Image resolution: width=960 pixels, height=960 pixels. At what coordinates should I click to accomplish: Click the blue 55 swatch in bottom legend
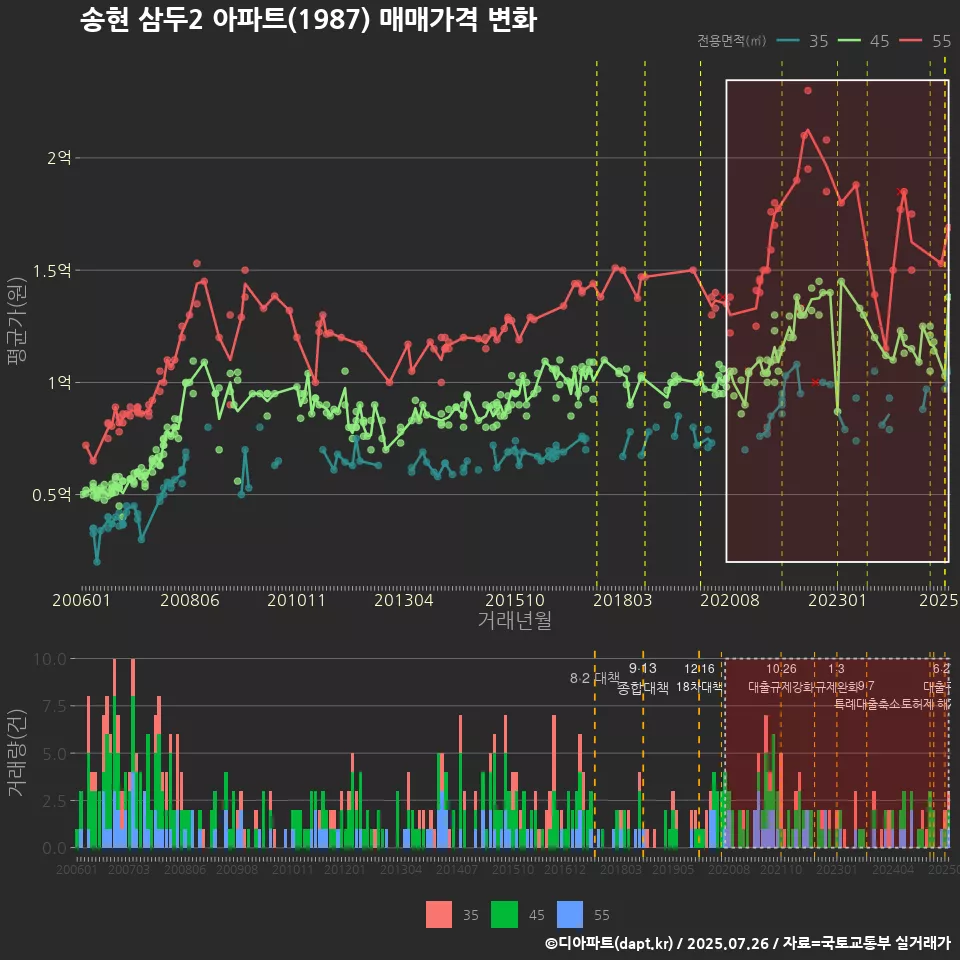[x=570, y=915]
